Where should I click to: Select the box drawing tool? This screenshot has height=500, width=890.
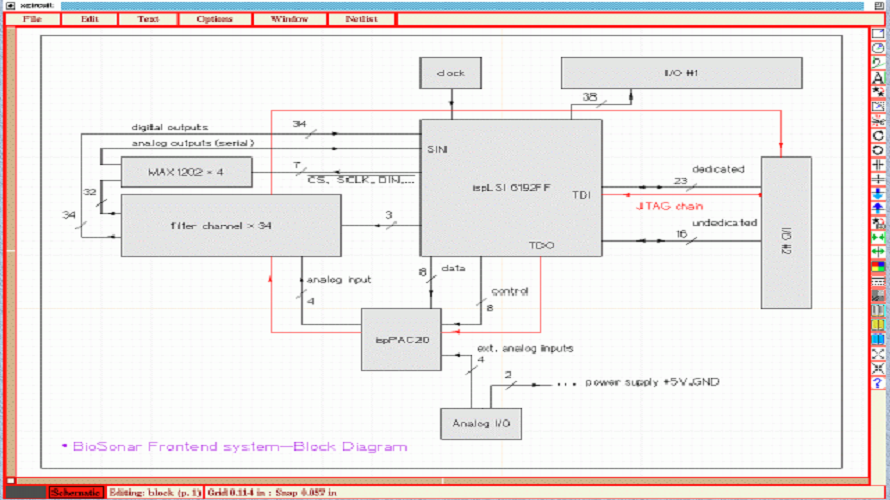pos(878,33)
